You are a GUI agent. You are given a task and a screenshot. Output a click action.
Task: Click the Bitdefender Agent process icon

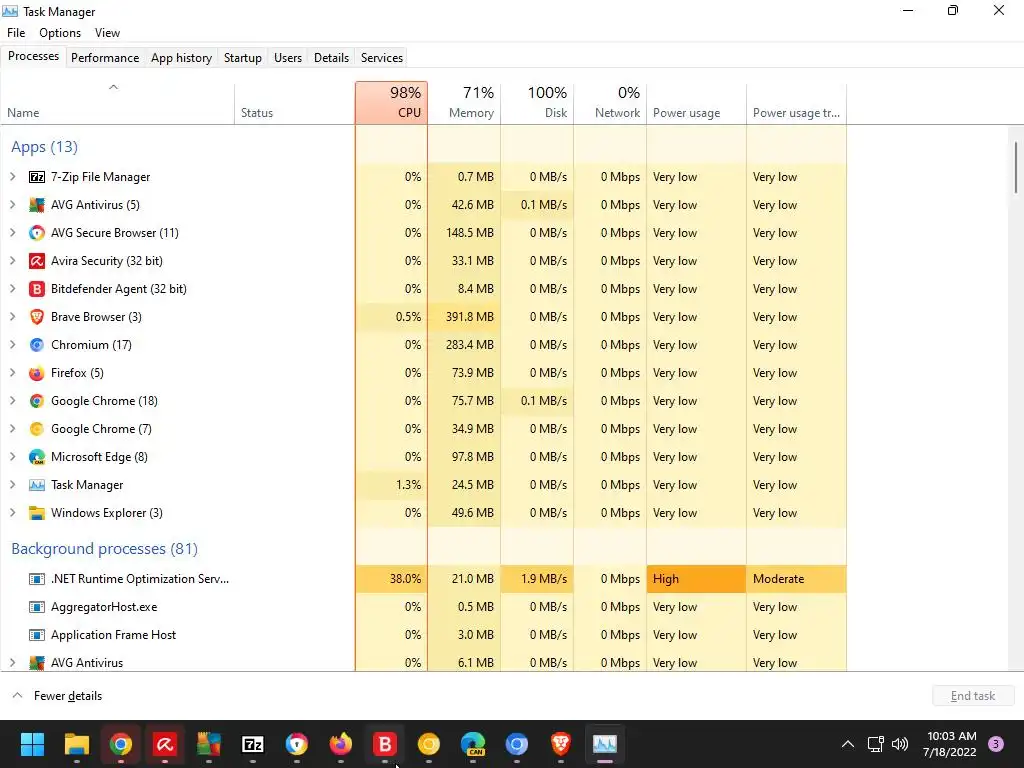point(37,289)
